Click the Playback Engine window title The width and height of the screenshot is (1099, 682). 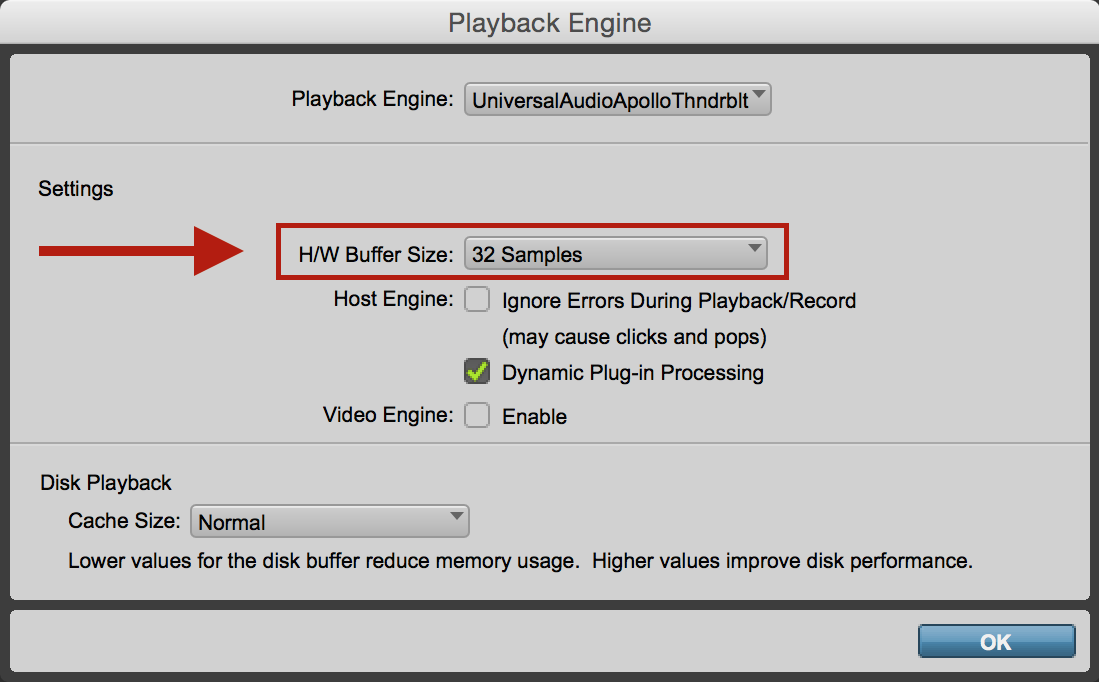[x=549, y=23]
